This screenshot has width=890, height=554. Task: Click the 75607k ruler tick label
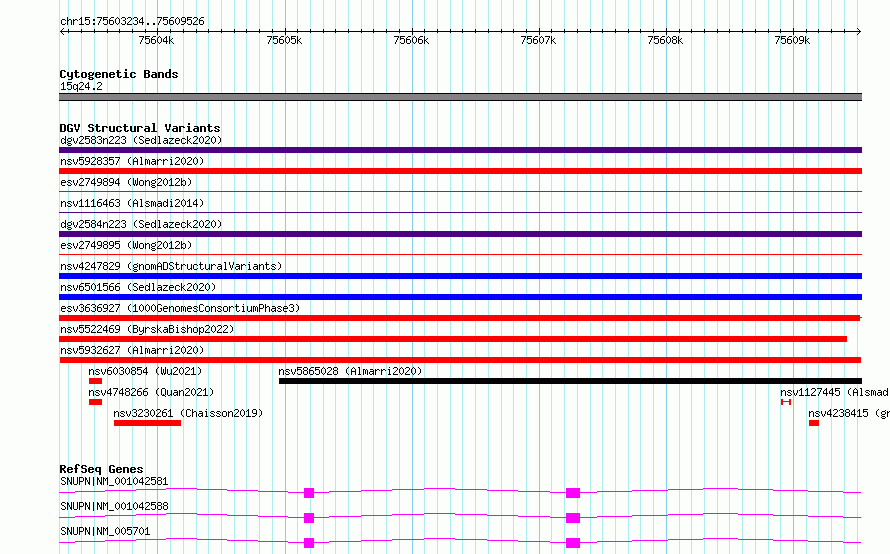(538, 40)
